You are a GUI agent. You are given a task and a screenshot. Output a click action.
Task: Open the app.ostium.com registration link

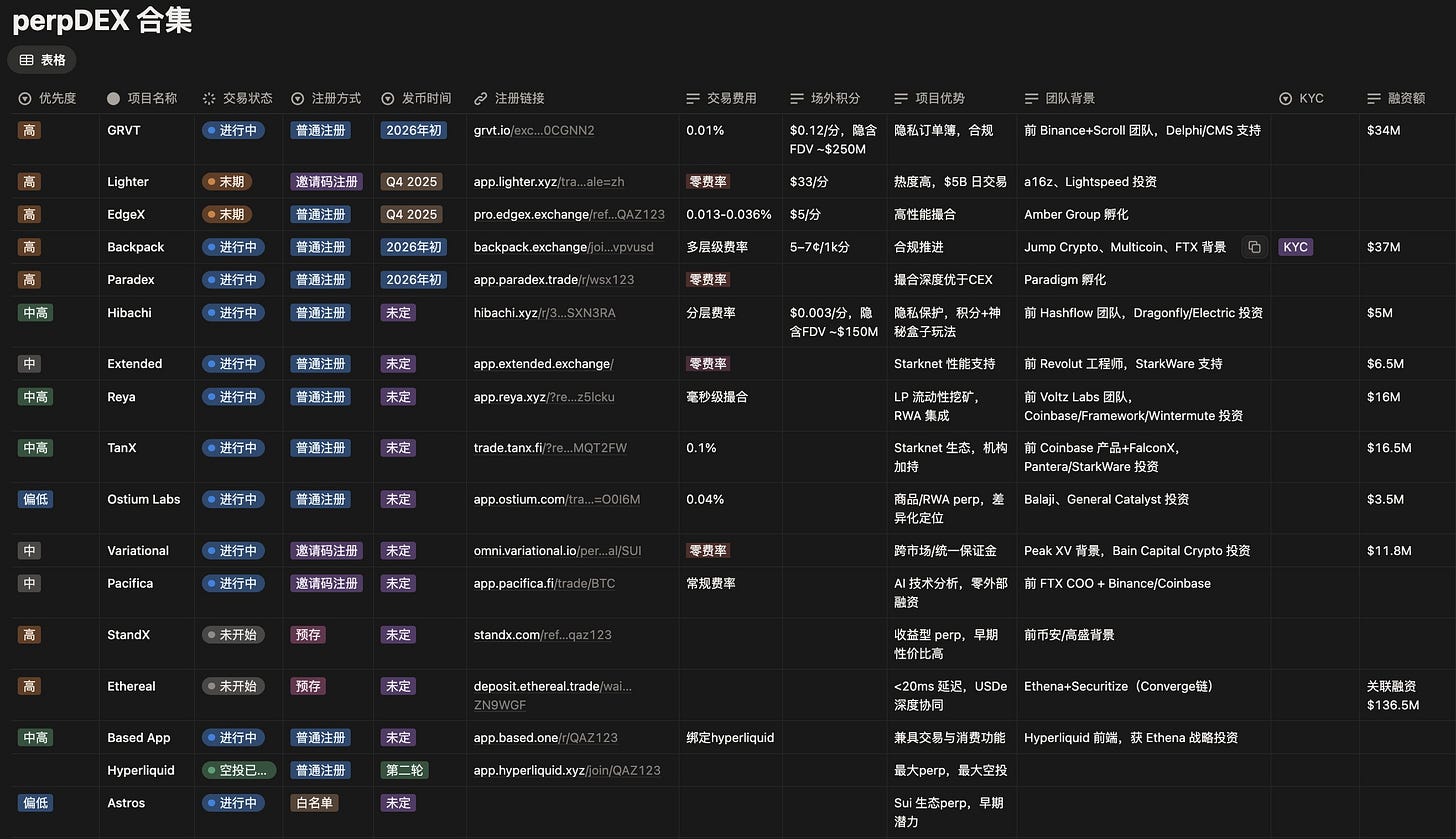point(557,499)
